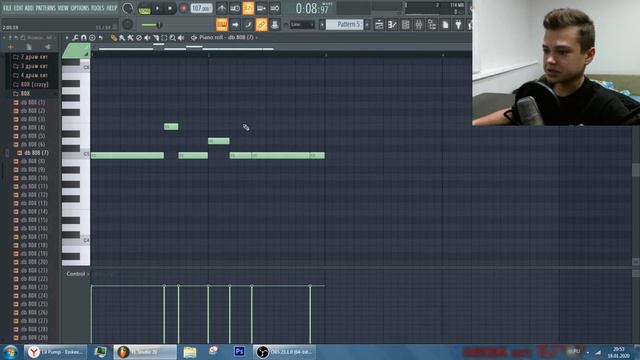
Task: Open the Browser view icon
Action: point(432,25)
